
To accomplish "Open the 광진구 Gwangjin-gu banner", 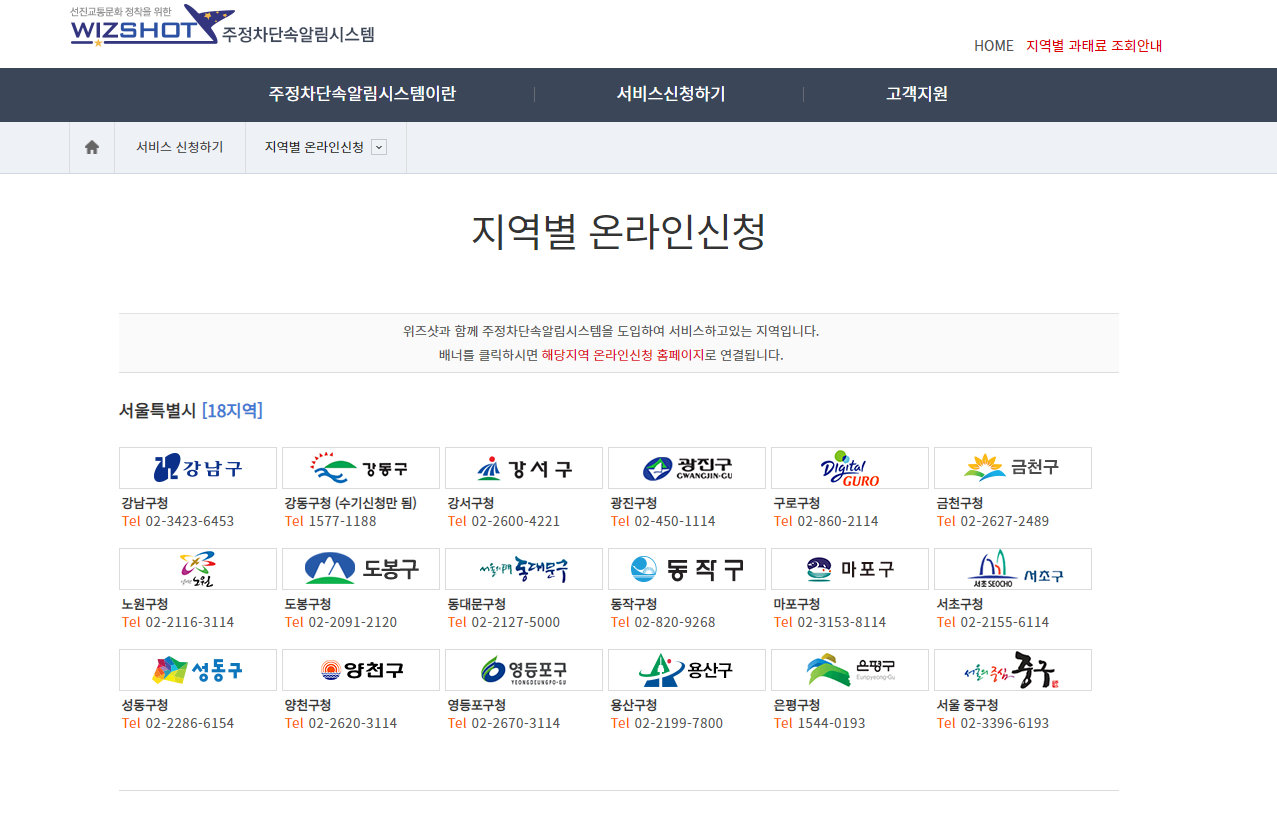I will point(687,468).
